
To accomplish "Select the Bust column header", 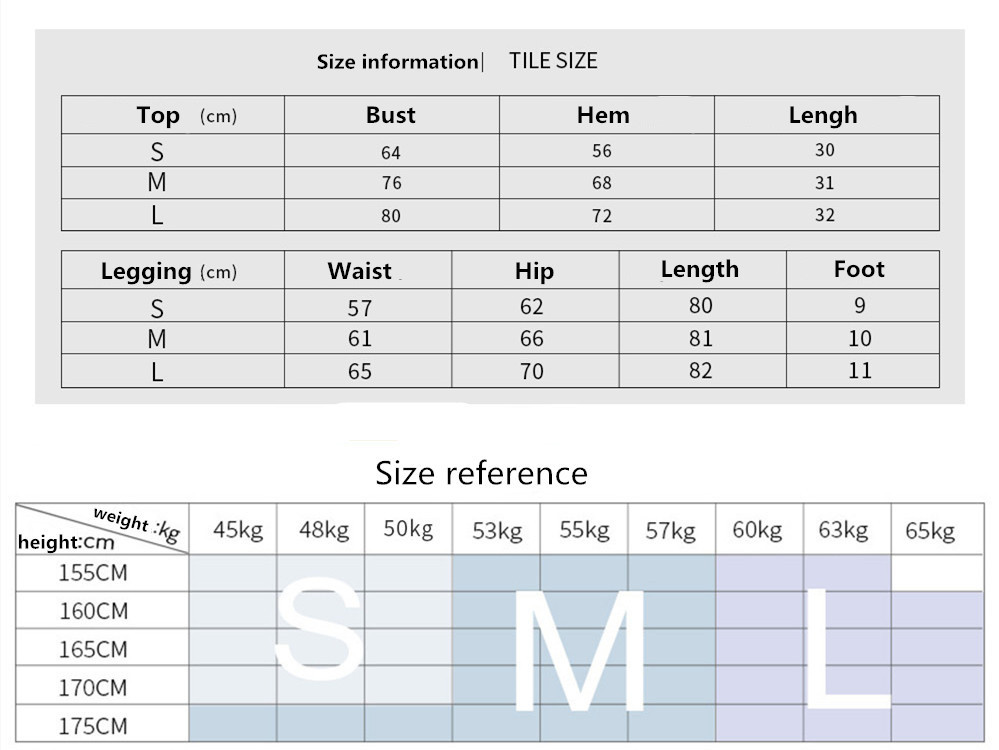I will (x=391, y=115).
